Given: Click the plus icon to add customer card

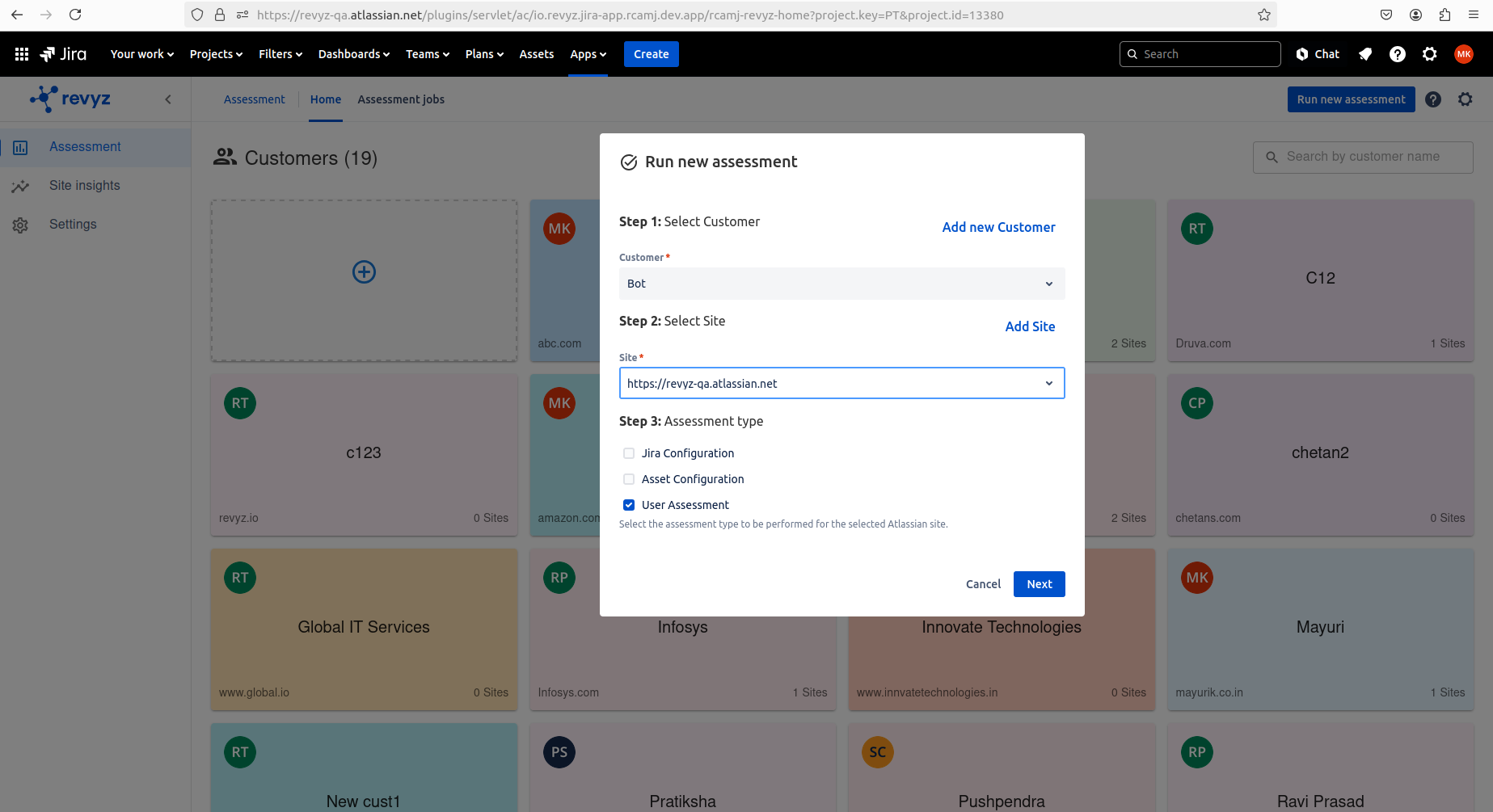Looking at the screenshot, I should click(x=364, y=272).
